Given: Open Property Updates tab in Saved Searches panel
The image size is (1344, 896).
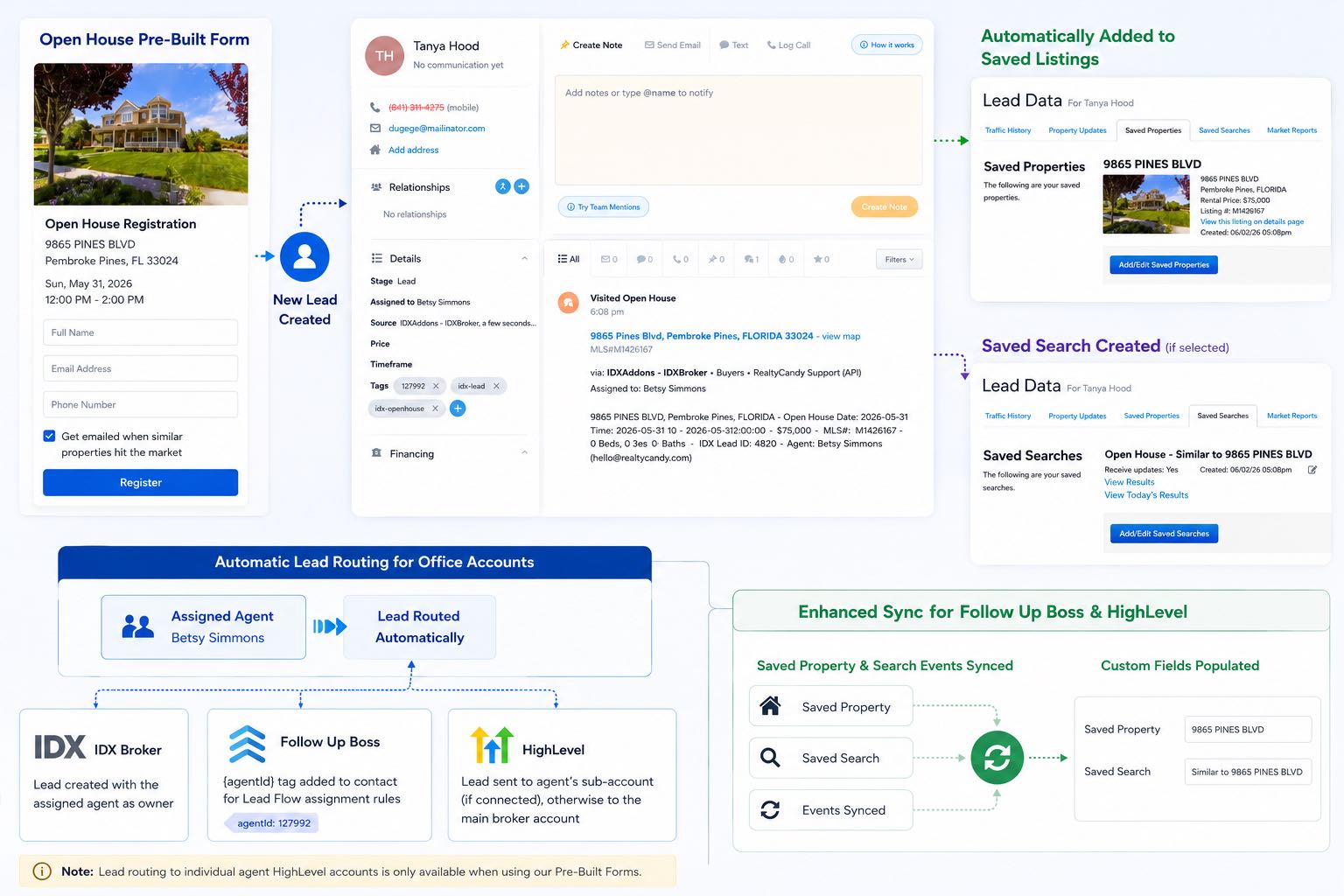Looking at the screenshot, I should coord(1077,416).
